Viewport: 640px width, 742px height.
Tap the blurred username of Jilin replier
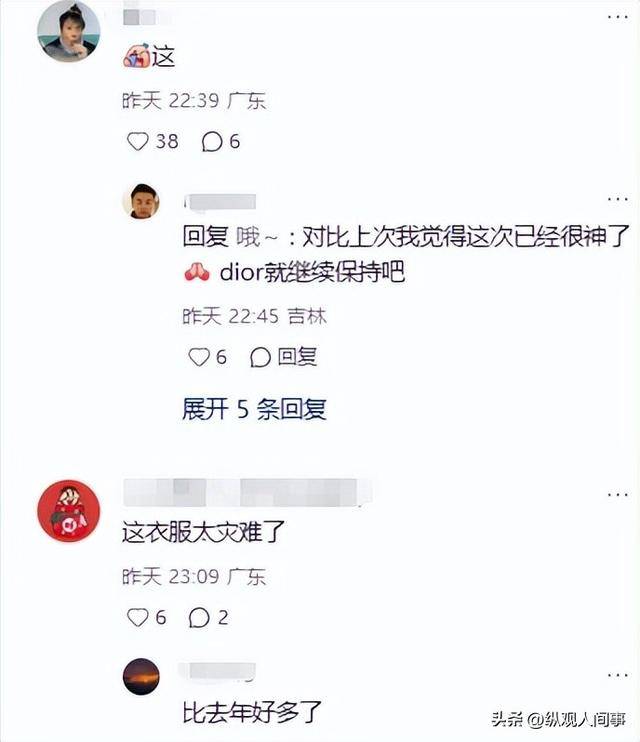(x=221, y=202)
